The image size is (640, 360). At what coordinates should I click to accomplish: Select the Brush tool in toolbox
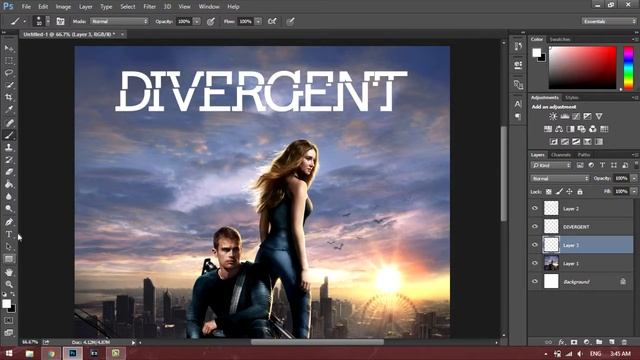coord(9,135)
